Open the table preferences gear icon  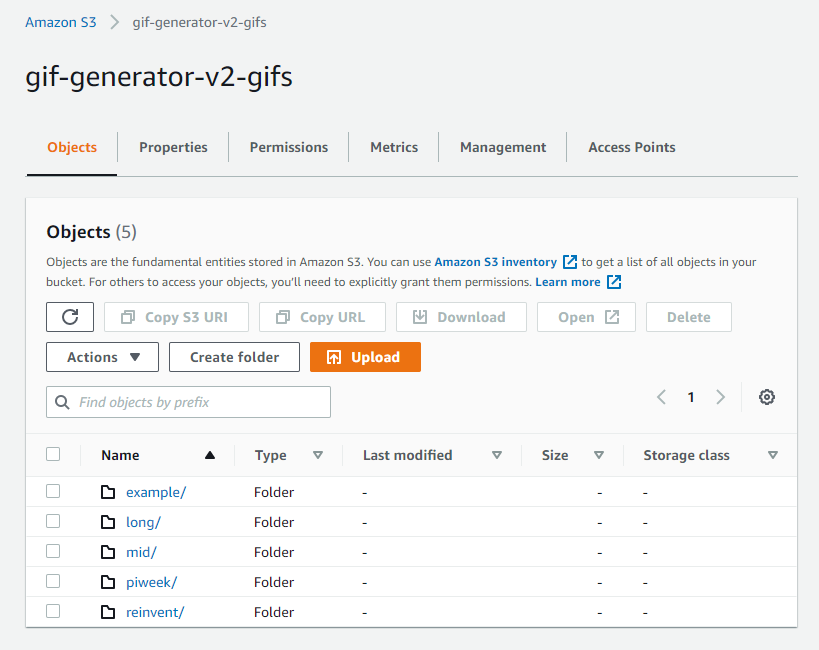tap(766, 397)
